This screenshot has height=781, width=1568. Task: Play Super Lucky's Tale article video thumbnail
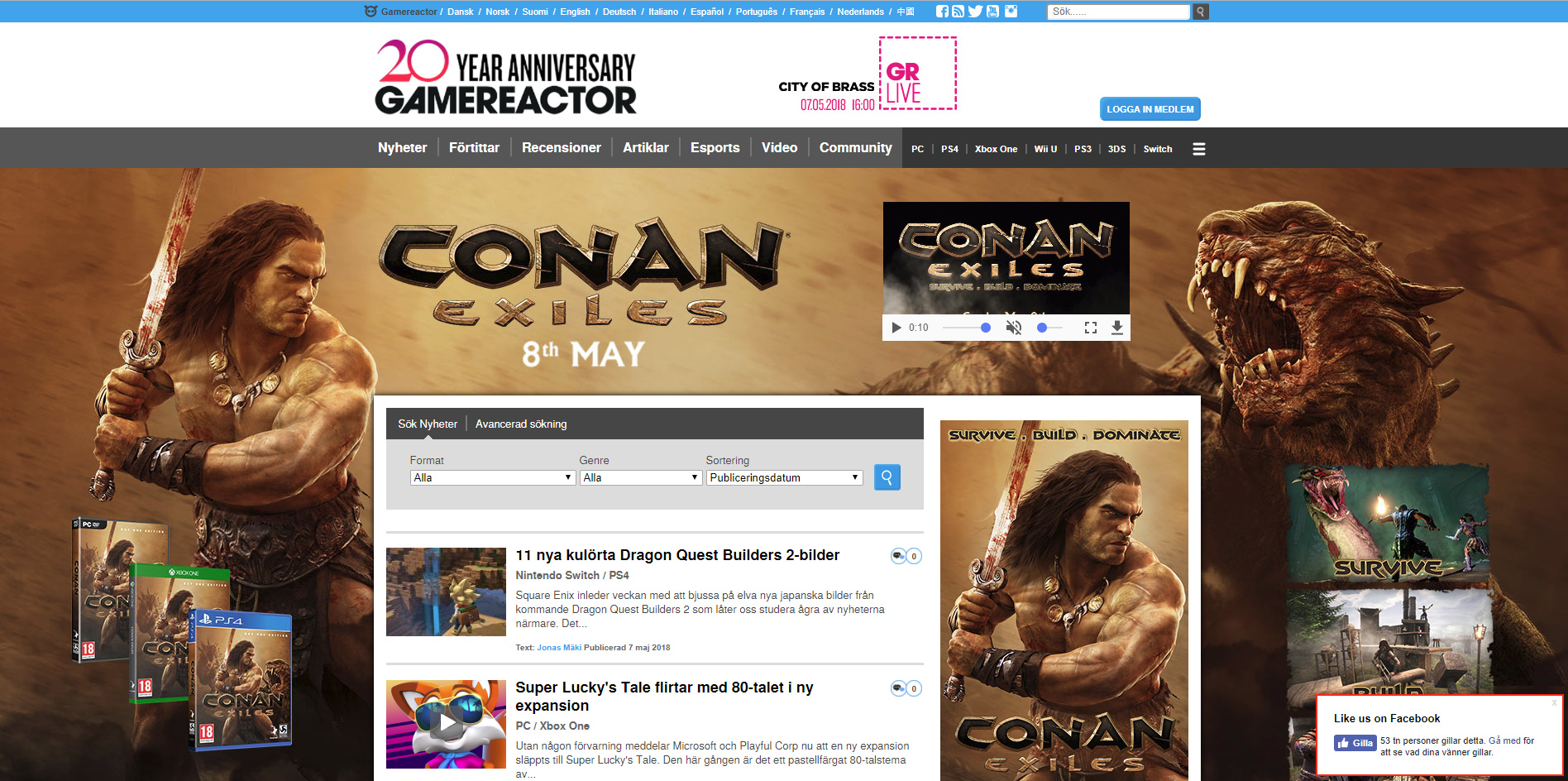coord(446,724)
